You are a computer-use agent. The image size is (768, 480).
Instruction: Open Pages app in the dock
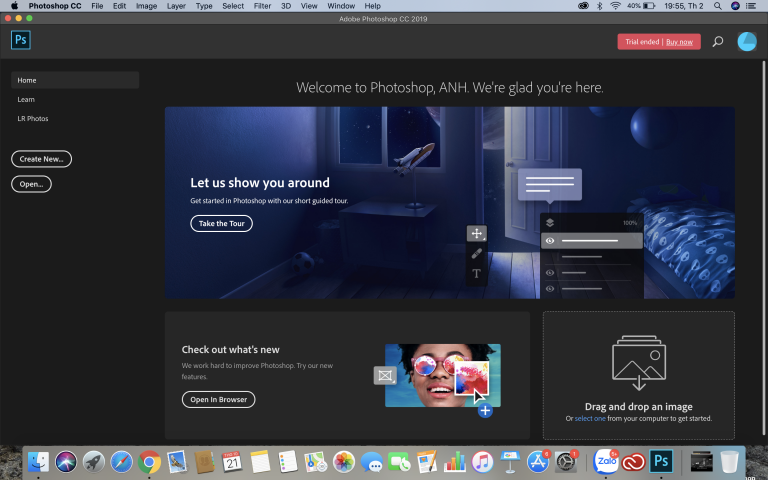[427, 462]
